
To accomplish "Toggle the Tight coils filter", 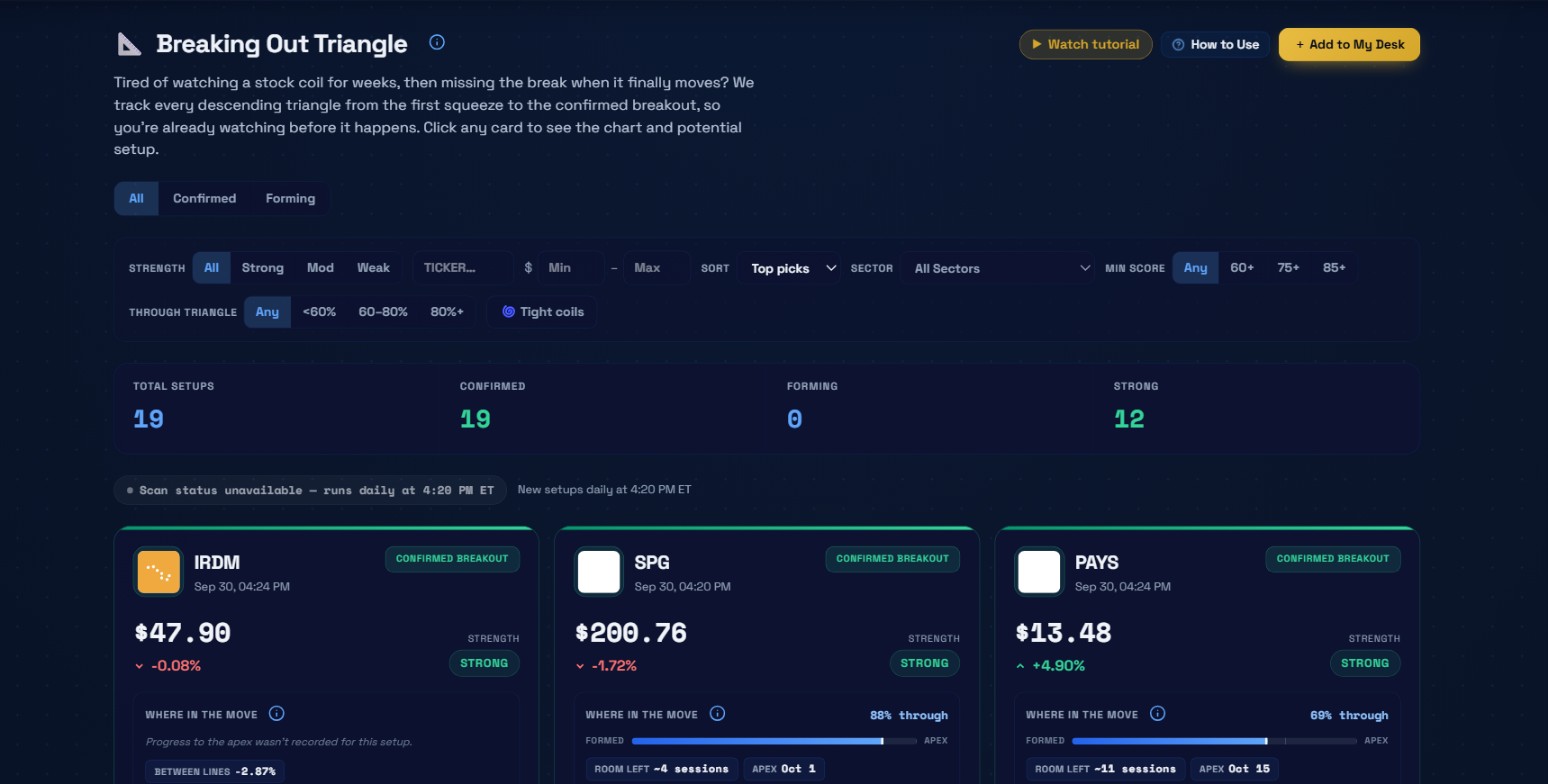I will pos(542,312).
